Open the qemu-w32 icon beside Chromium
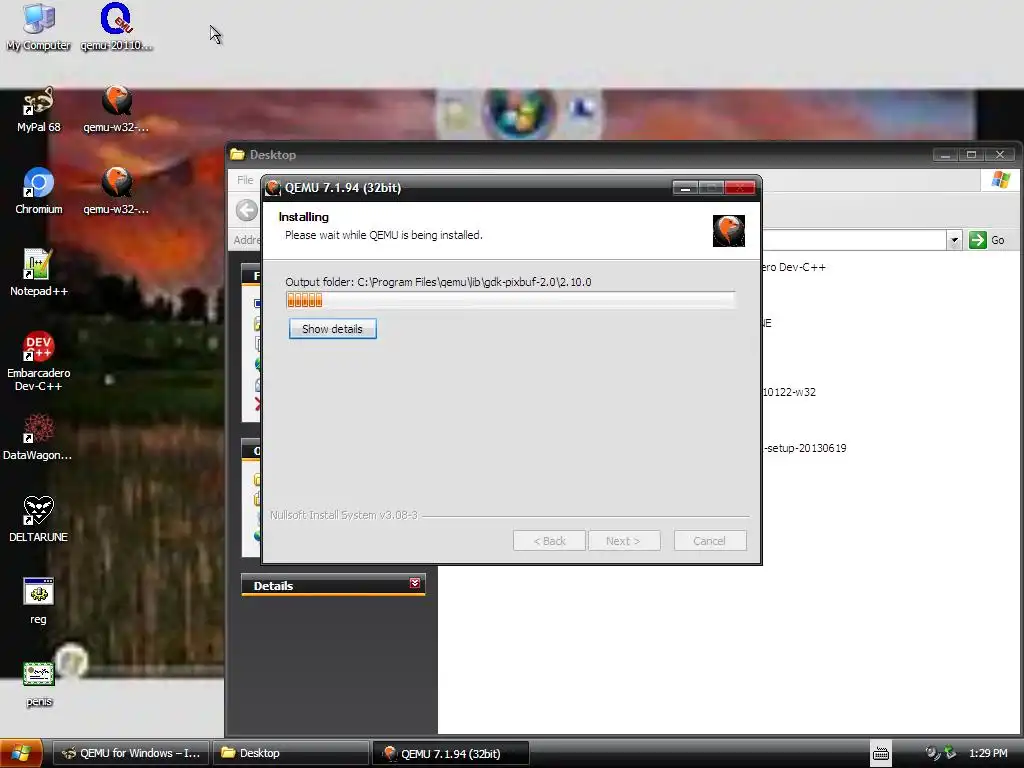The width and height of the screenshot is (1024, 768). tap(116, 192)
